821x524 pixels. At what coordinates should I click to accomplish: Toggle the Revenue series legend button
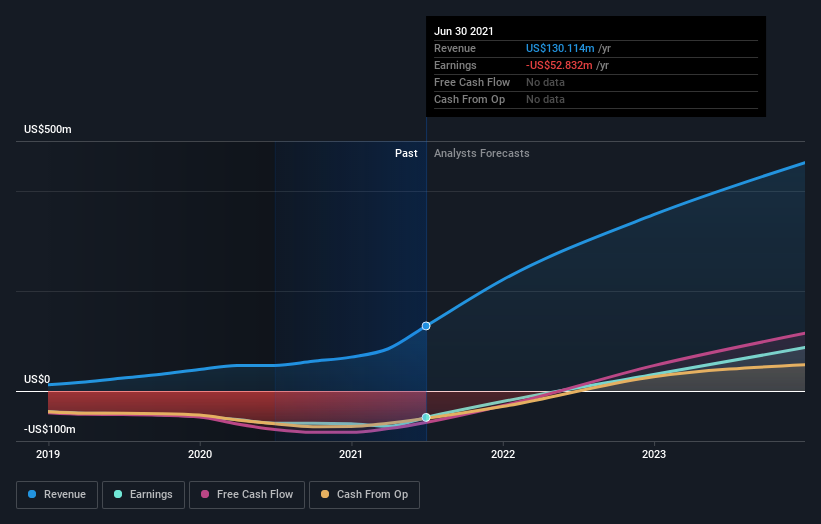[57, 495]
